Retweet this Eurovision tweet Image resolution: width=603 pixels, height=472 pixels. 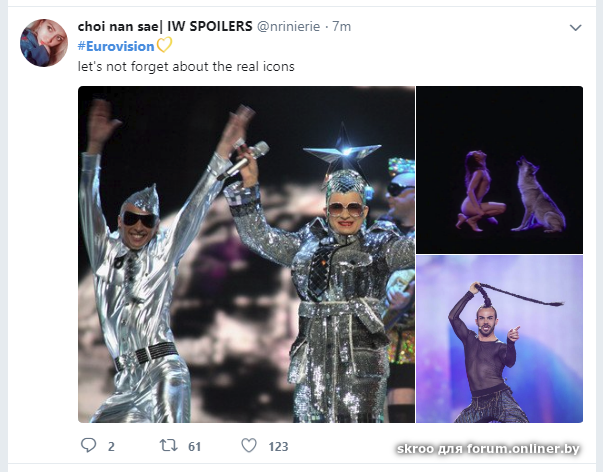[170, 446]
